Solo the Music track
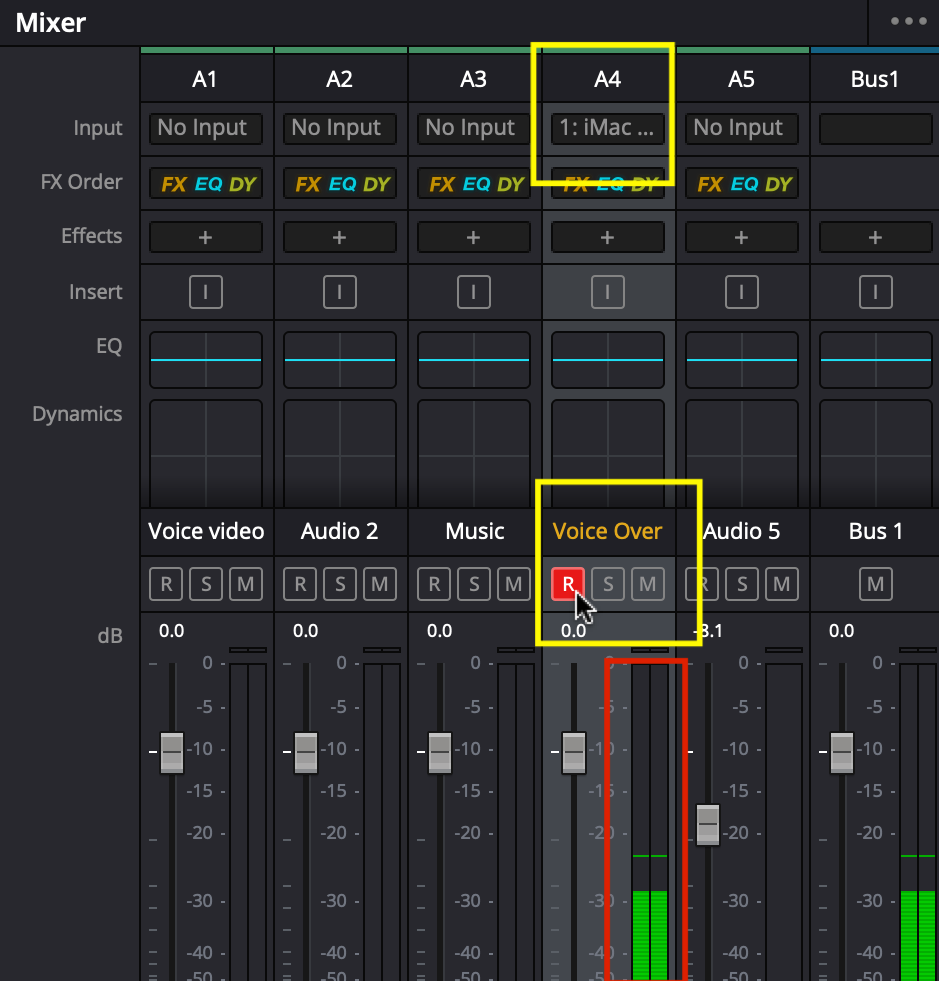939x981 pixels. [x=474, y=584]
